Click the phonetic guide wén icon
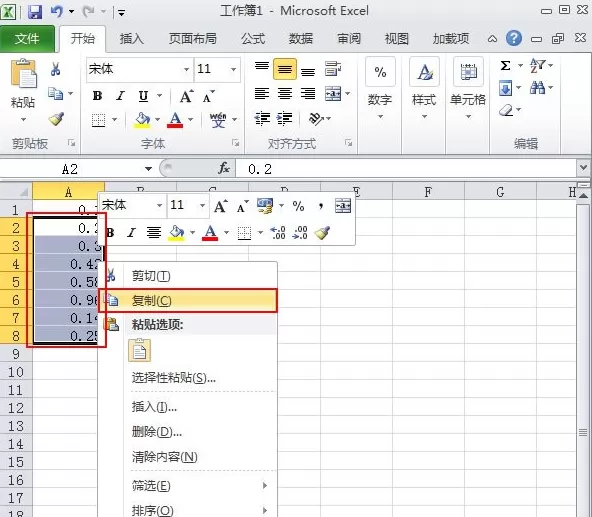The width and height of the screenshot is (592, 517). [218, 120]
